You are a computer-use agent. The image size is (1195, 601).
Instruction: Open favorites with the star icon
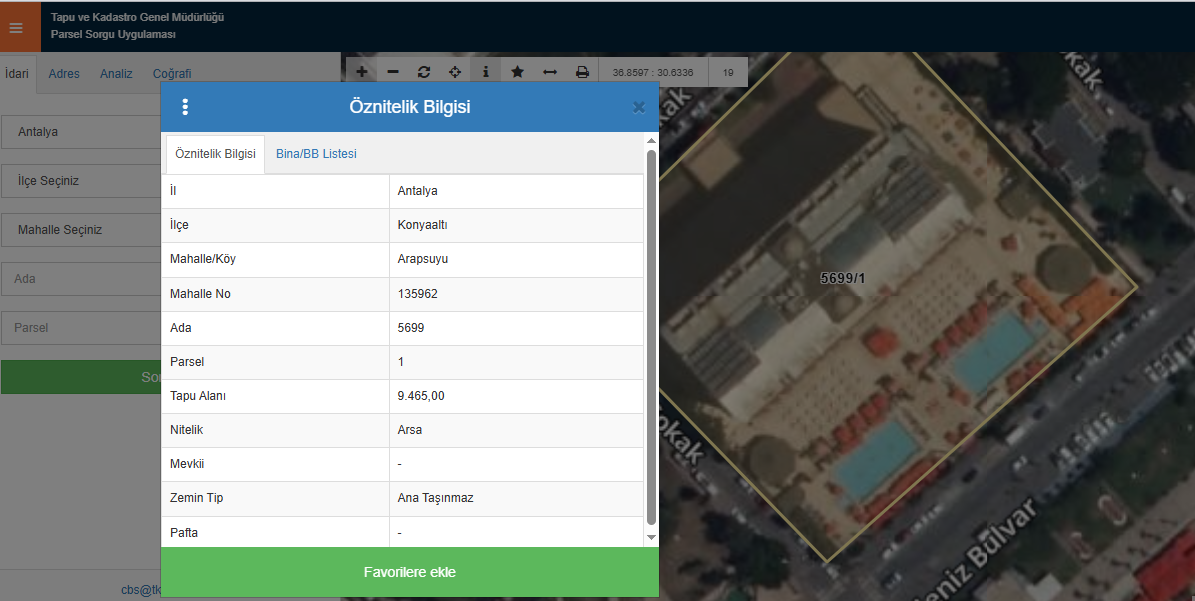[x=517, y=72]
